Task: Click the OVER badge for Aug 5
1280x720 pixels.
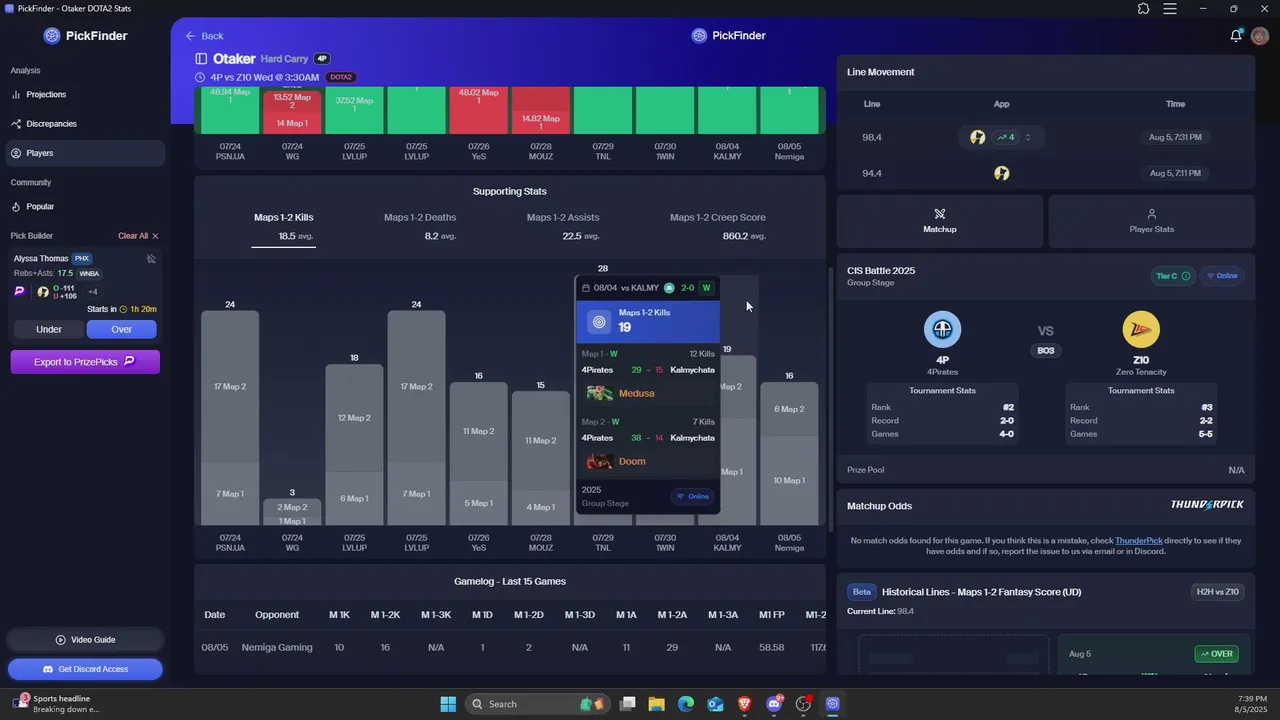Action: (1216, 654)
